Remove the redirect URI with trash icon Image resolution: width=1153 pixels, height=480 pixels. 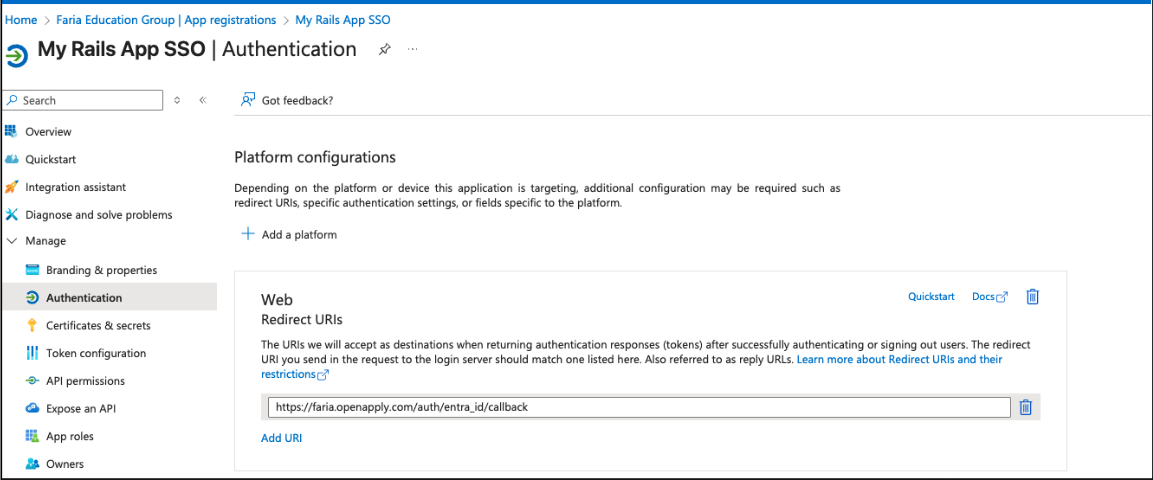[x=1025, y=407]
